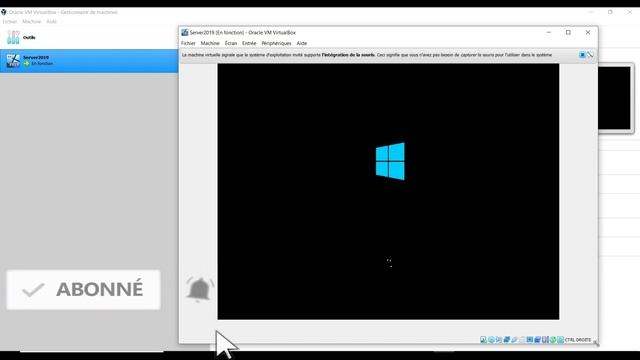Dismiss the mouse integration notification message
The height and width of the screenshot is (360, 640).
(x=582, y=55)
